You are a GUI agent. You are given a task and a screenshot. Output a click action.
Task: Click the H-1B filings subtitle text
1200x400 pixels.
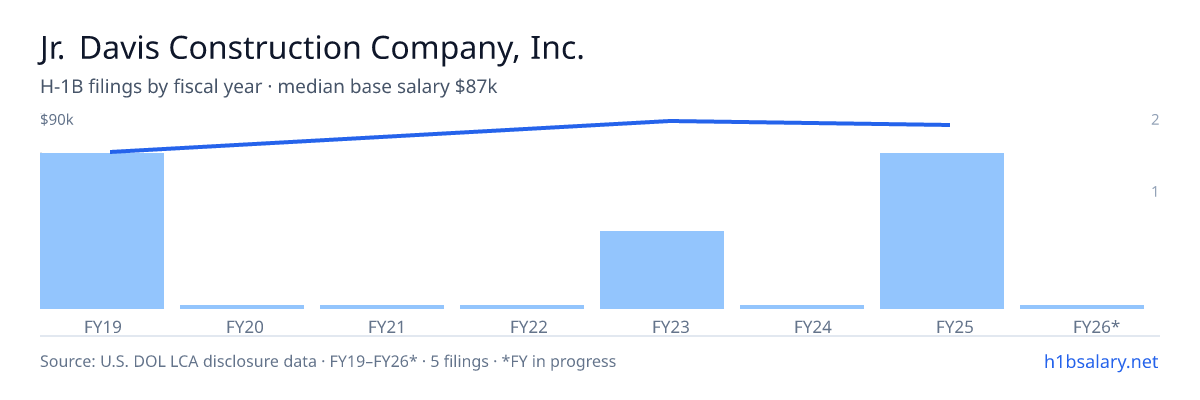point(269,87)
